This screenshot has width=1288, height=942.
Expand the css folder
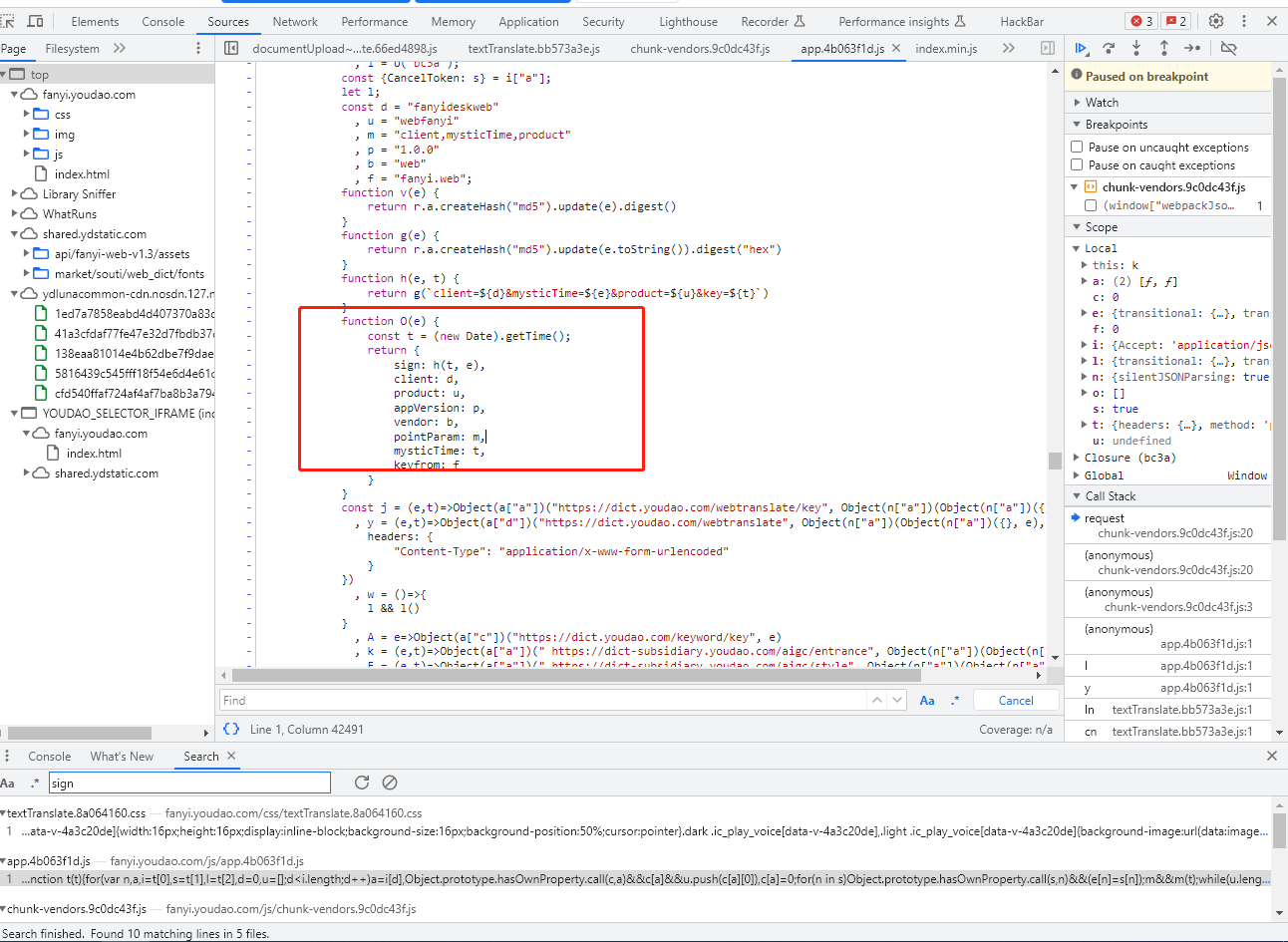[27, 114]
